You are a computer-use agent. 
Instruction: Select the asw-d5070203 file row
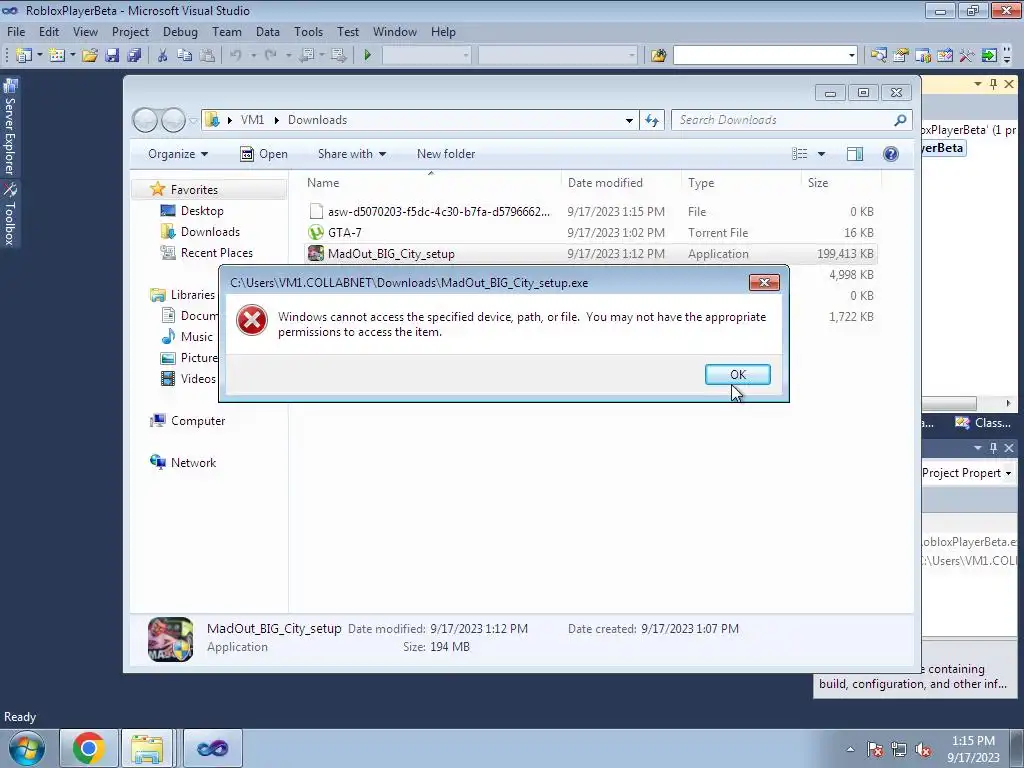click(590, 212)
